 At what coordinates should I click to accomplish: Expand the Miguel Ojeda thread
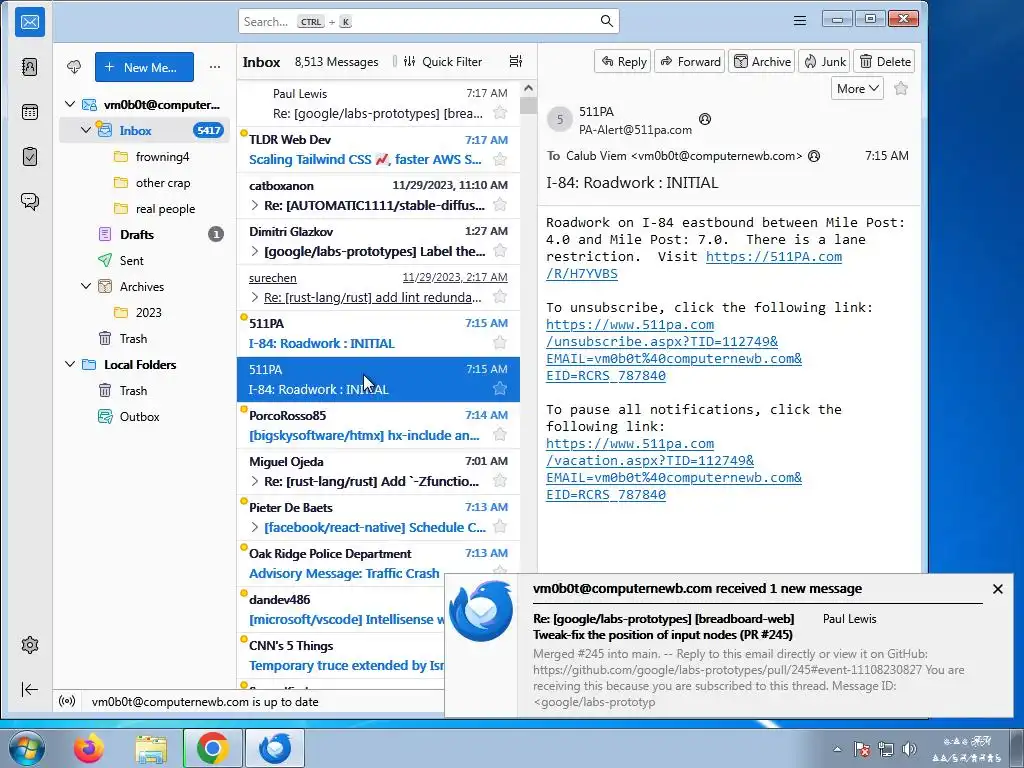click(x=255, y=481)
